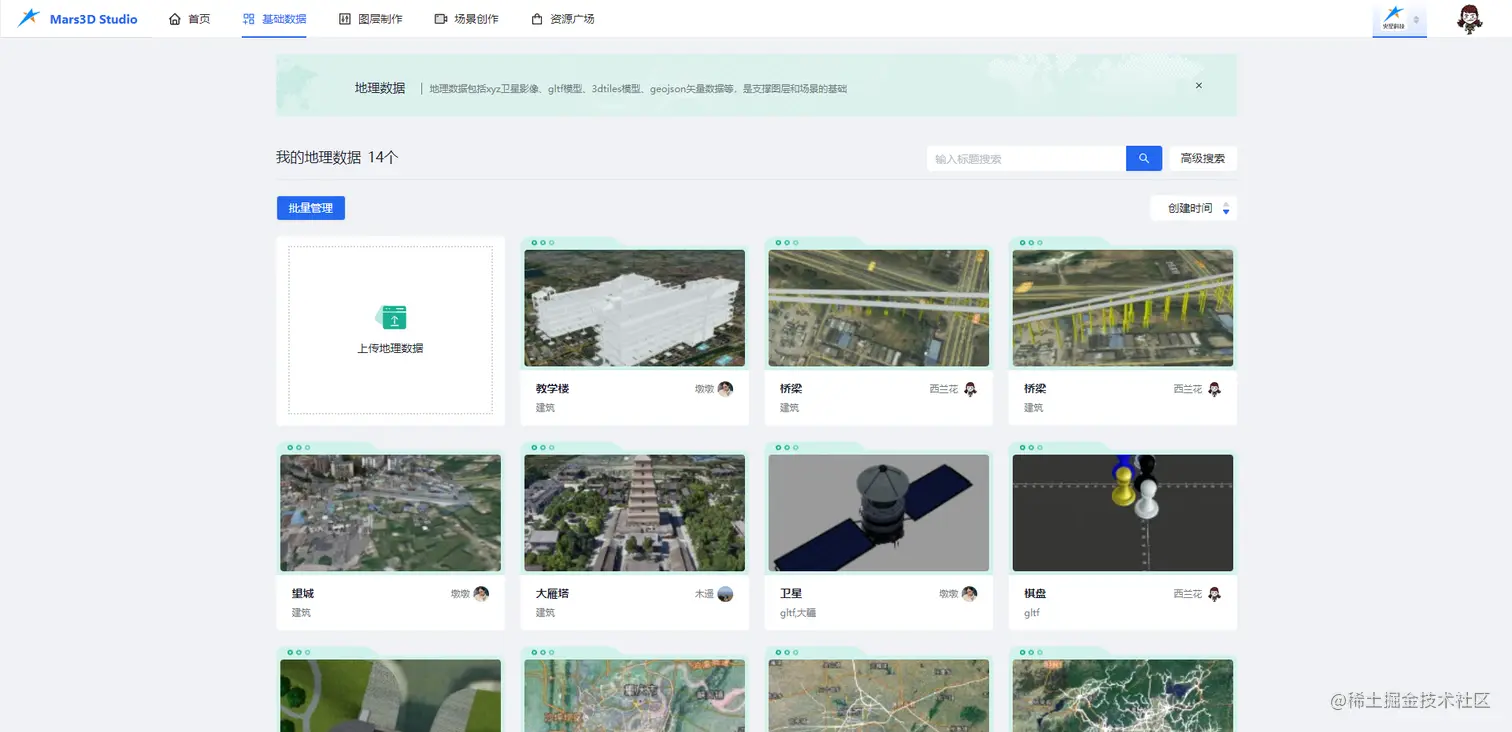
Task: Click the 大雁塔 title text
Action: (552, 593)
